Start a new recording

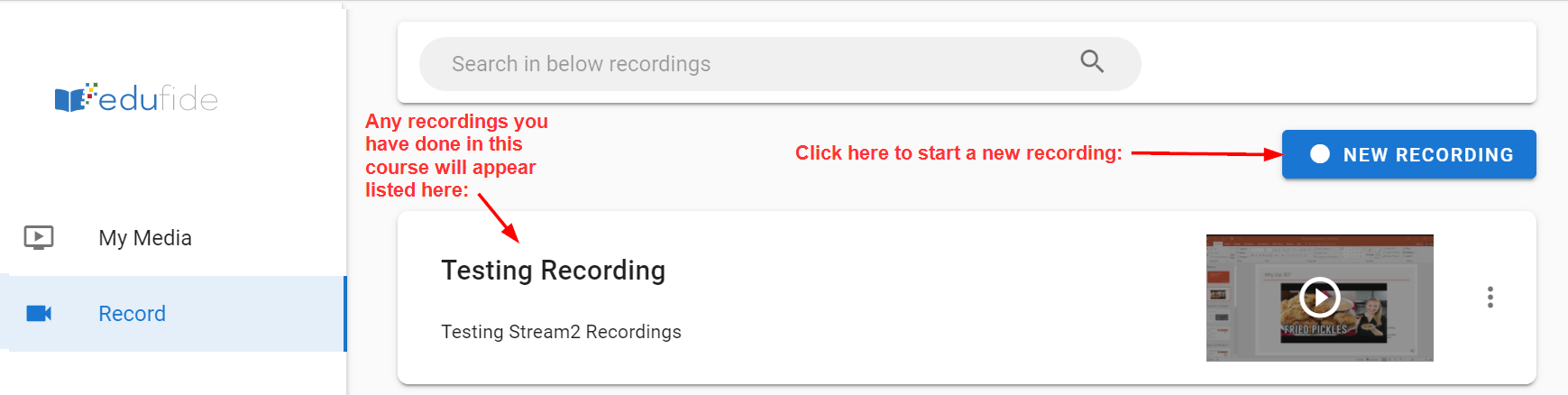1408,154
